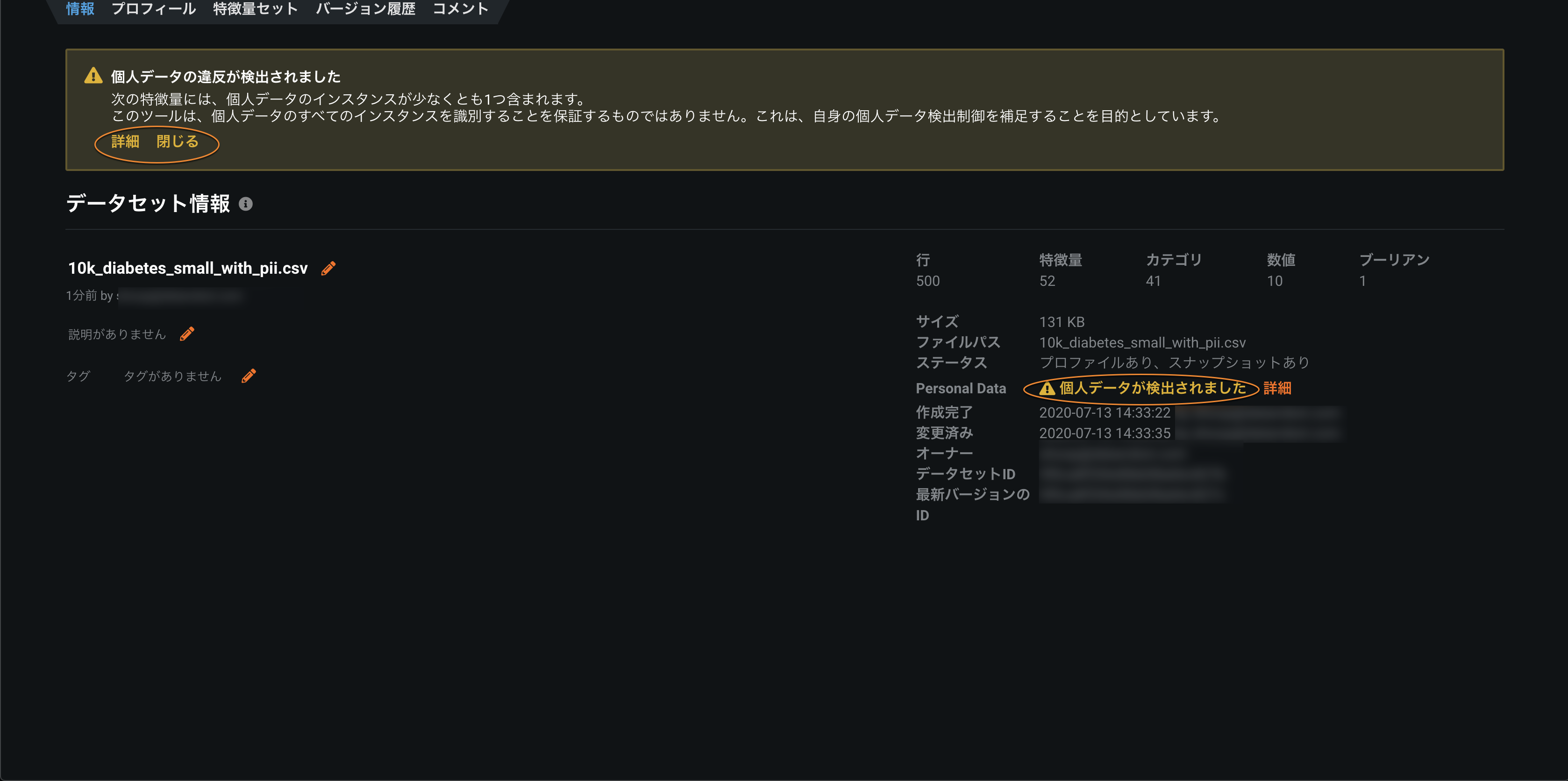Click 詳細 link in warning banner
Viewport: 1568px width, 781px height.
pyautogui.click(x=125, y=142)
